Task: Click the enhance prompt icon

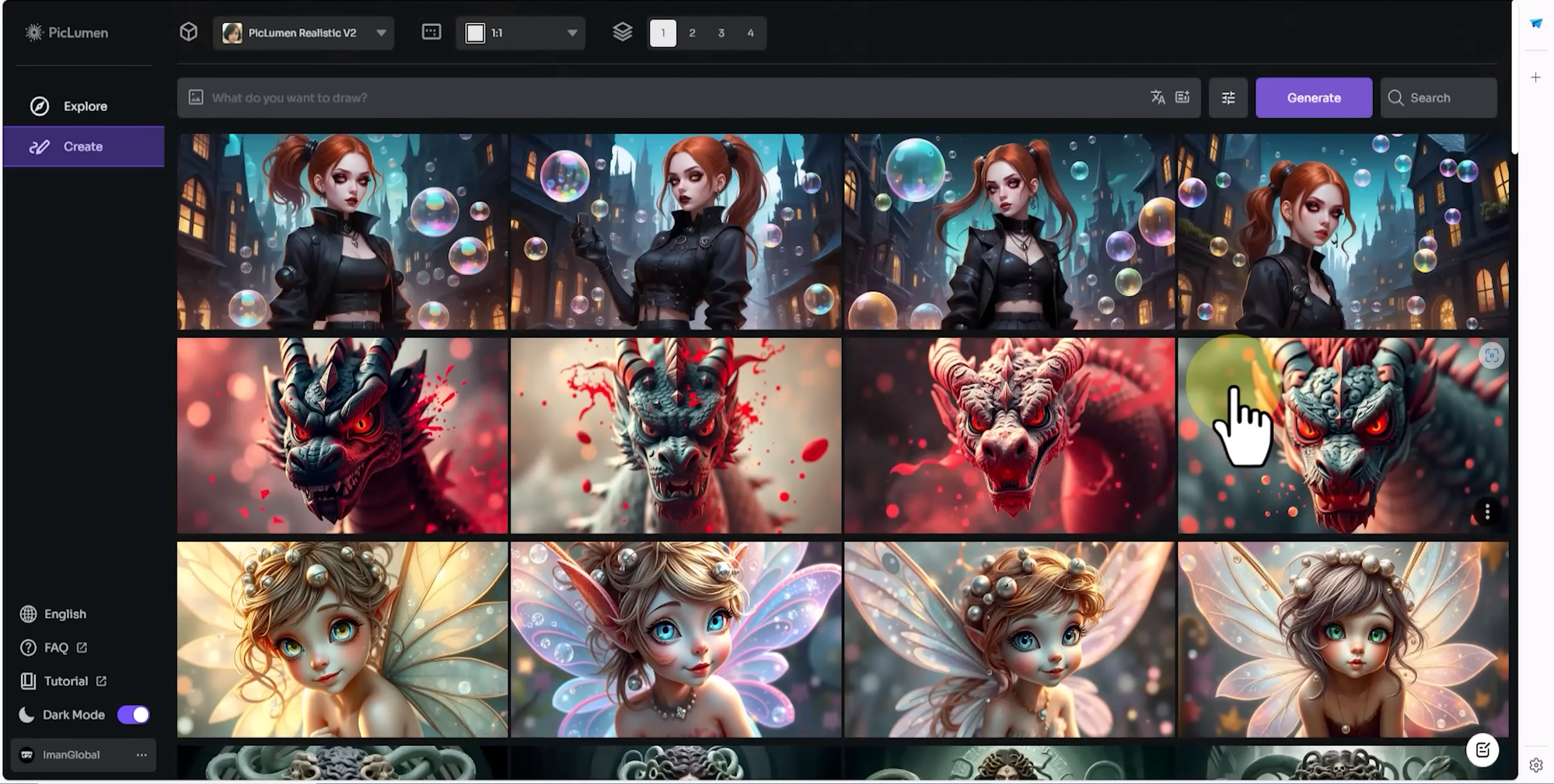Action: click(x=1182, y=97)
